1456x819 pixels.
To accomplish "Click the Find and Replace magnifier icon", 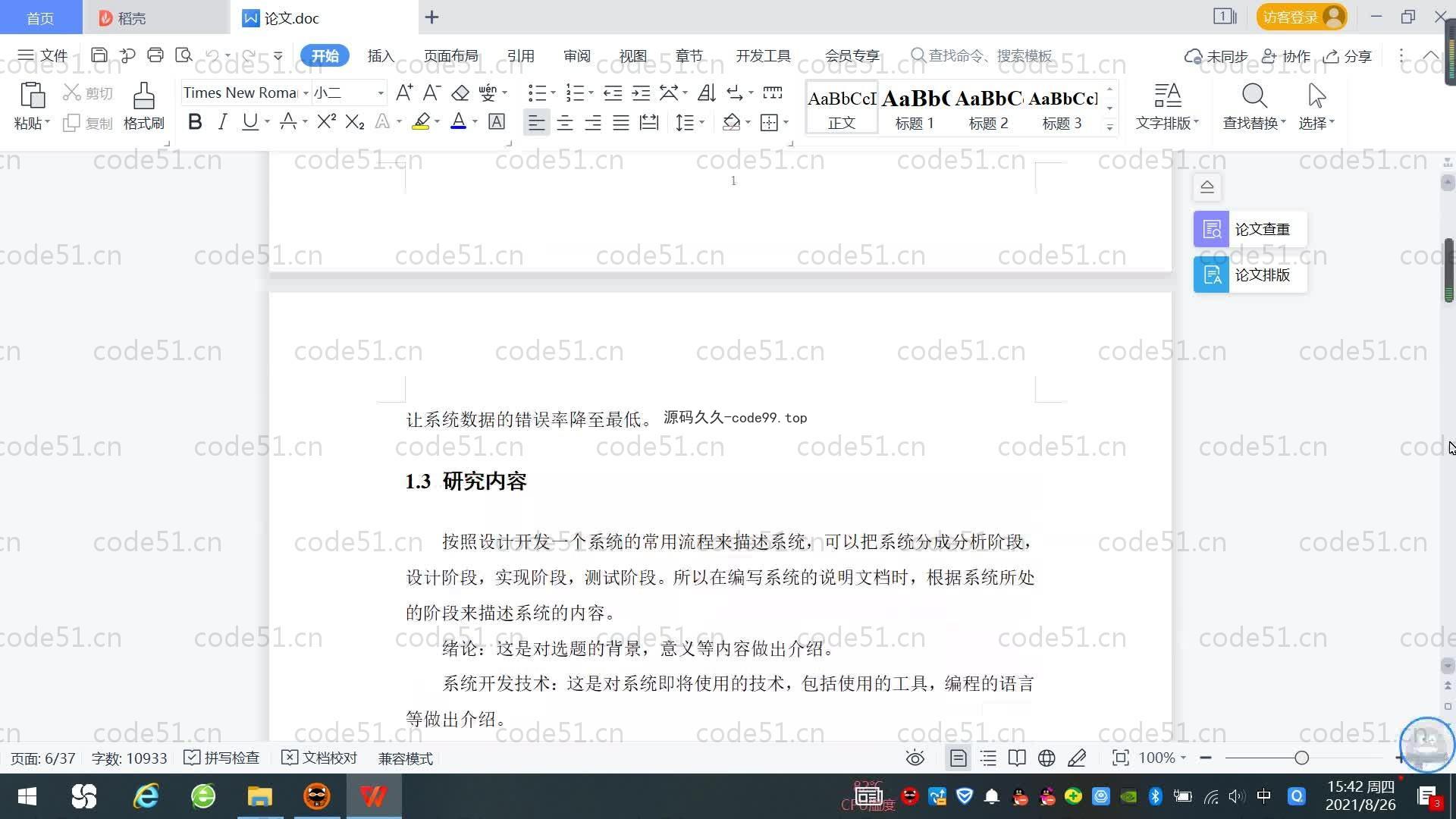I will pos(1254,96).
